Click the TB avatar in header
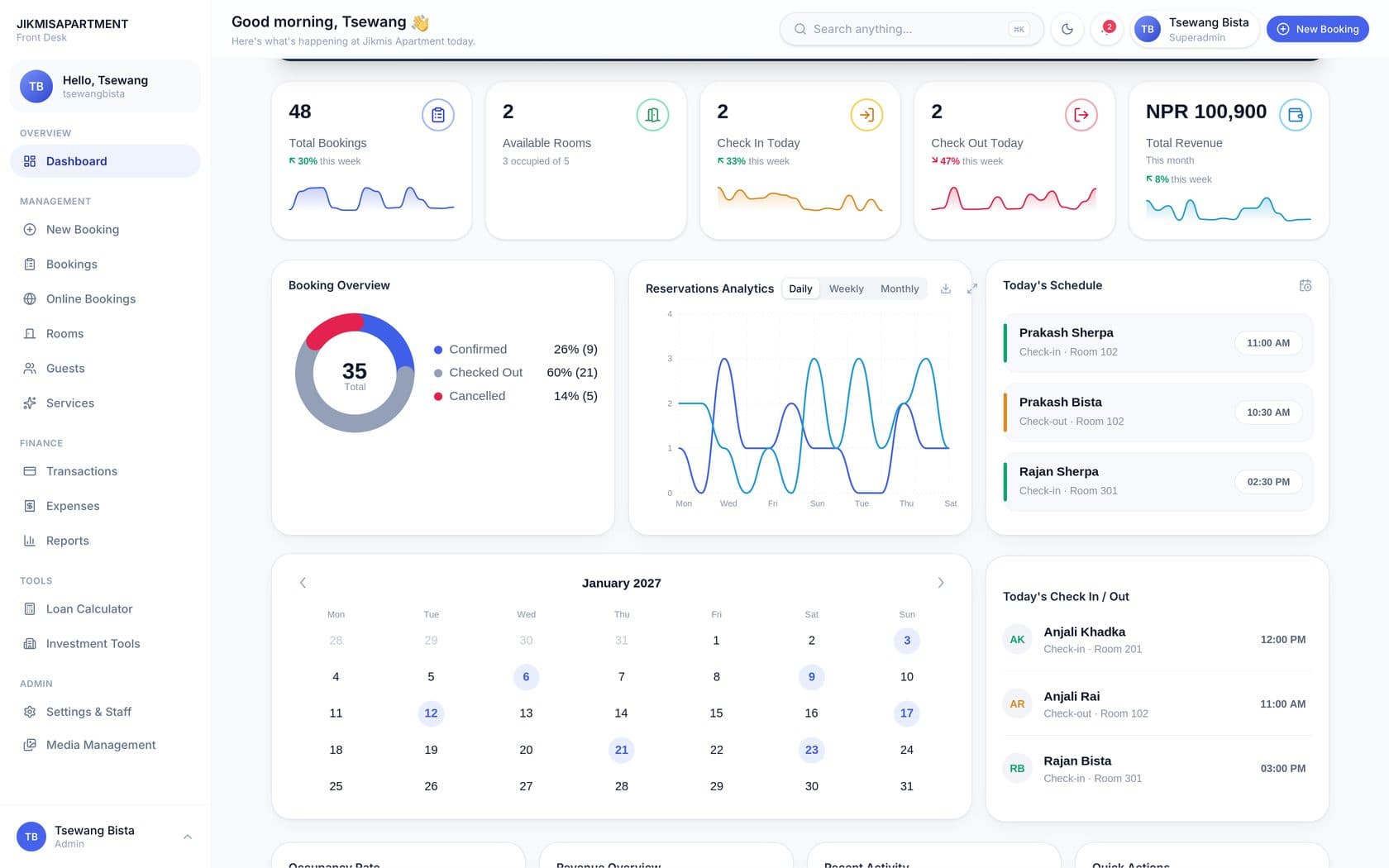 [1148, 29]
